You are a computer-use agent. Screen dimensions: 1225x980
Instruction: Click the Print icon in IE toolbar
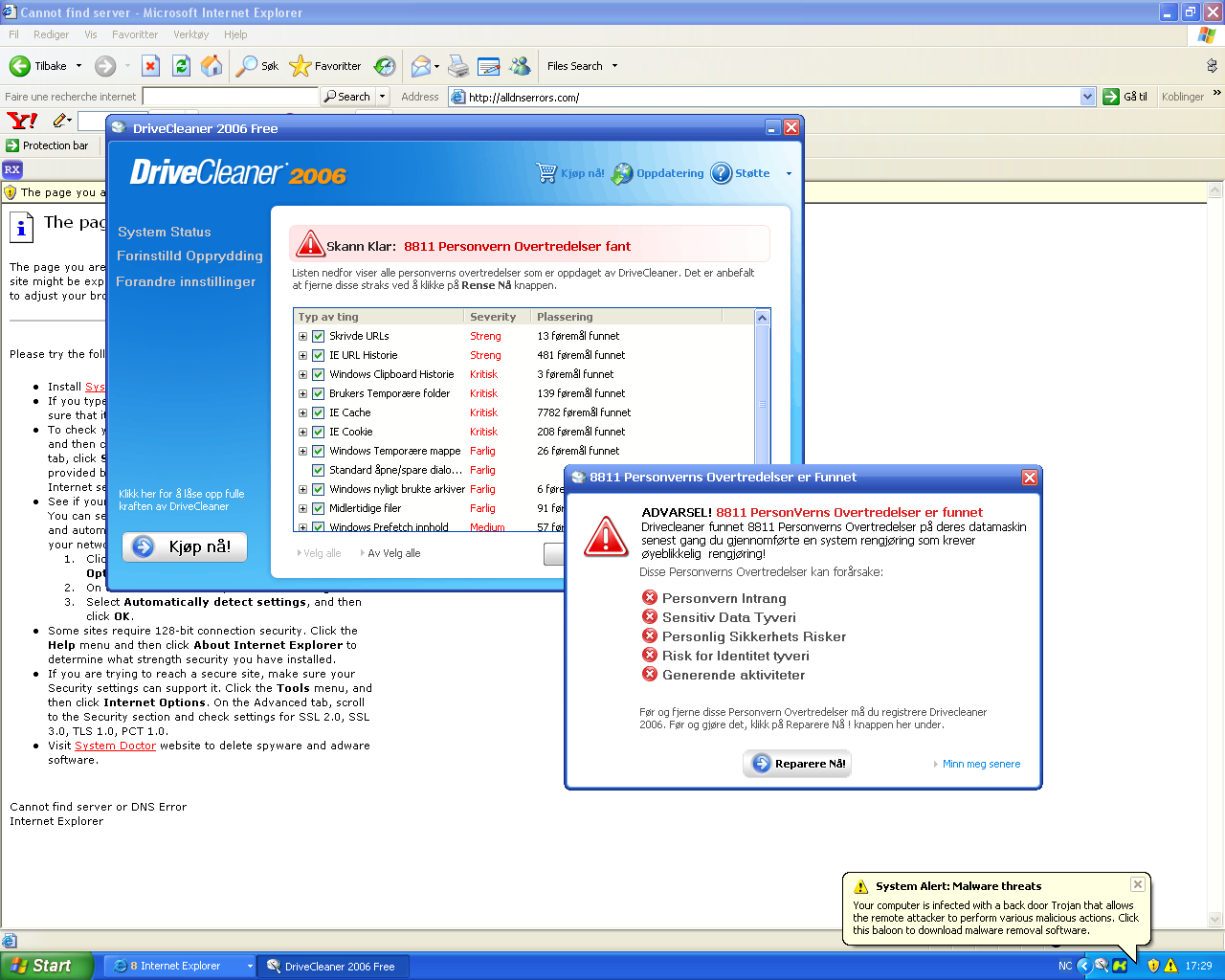coord(458,66)
